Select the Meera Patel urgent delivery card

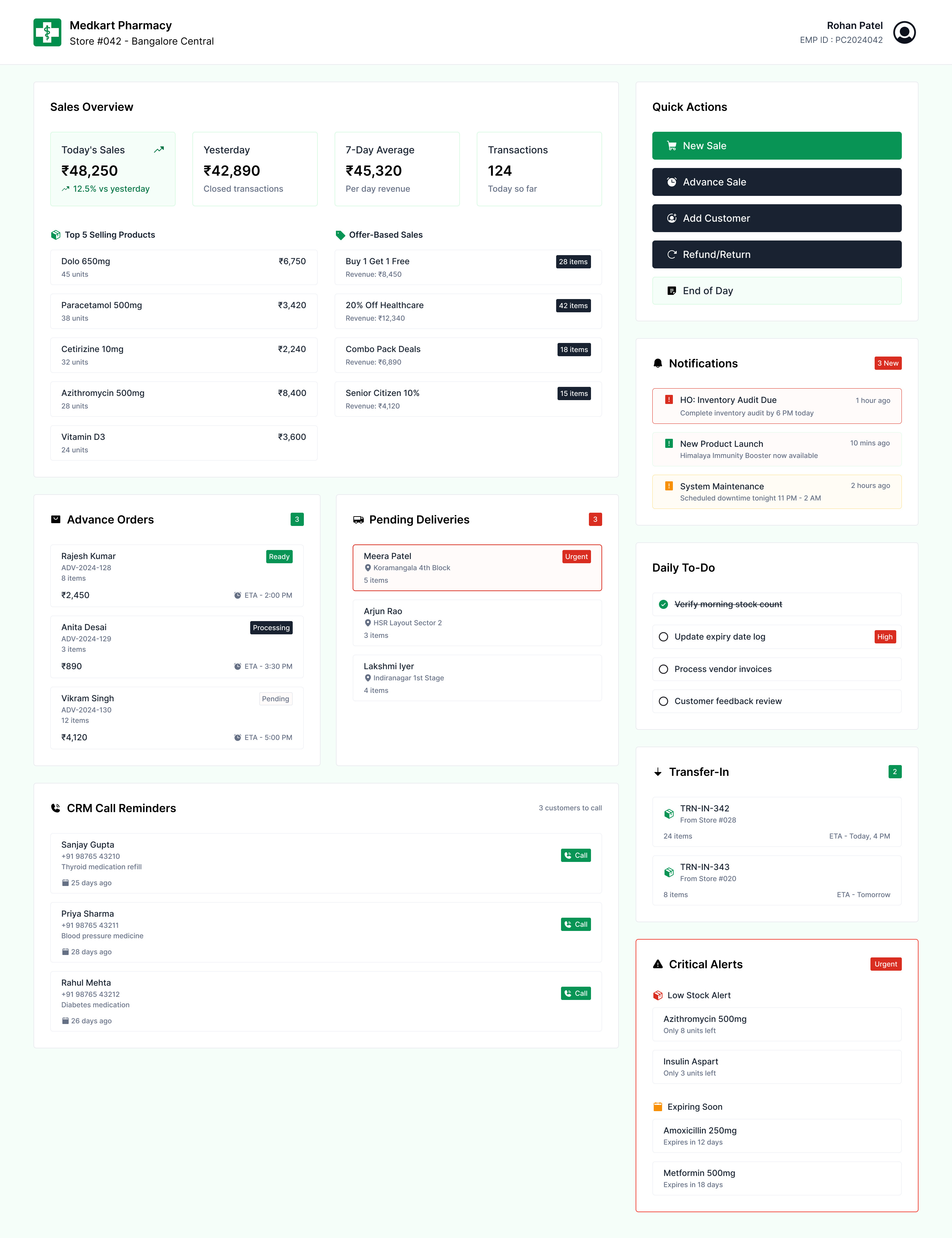(x=477, y=567)
